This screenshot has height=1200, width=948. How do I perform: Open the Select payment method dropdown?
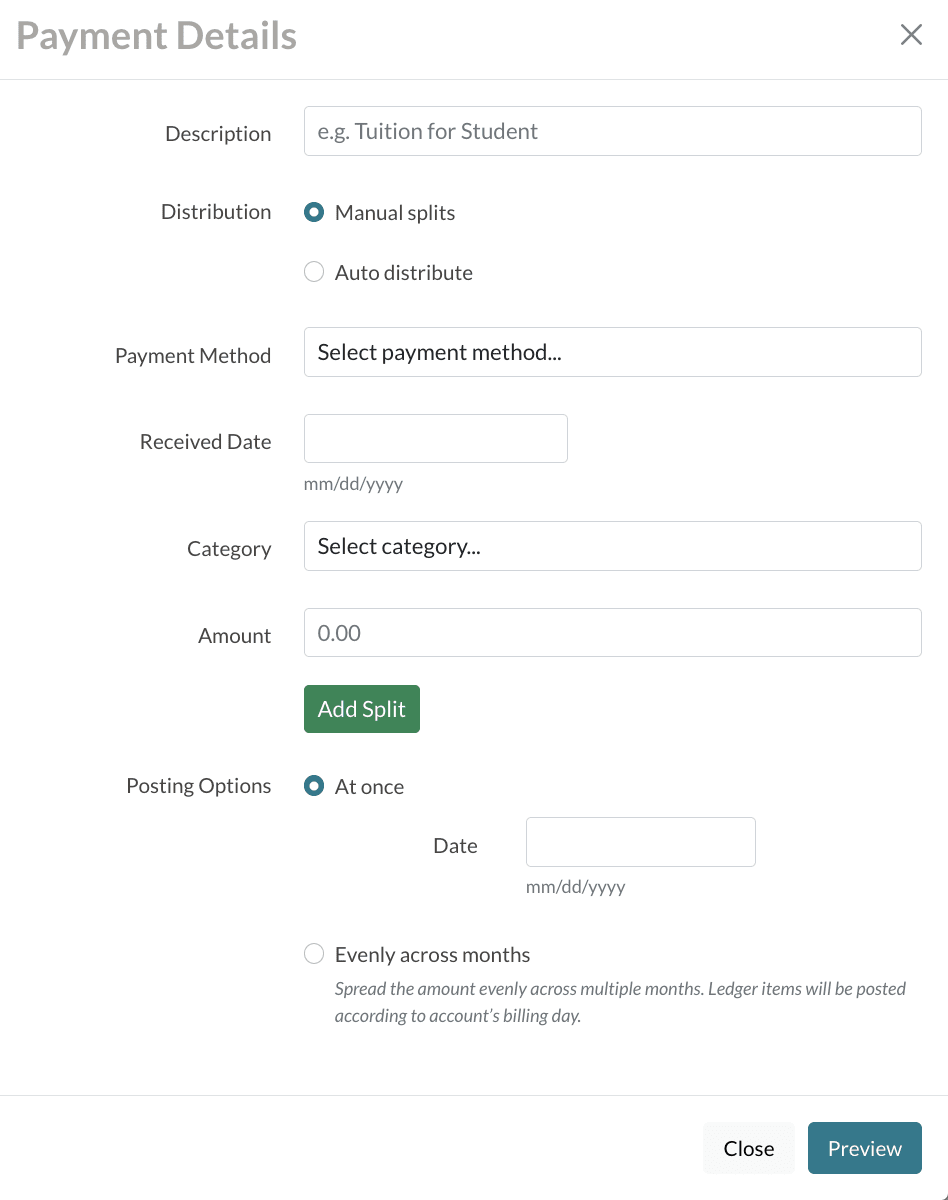[612, 353]
